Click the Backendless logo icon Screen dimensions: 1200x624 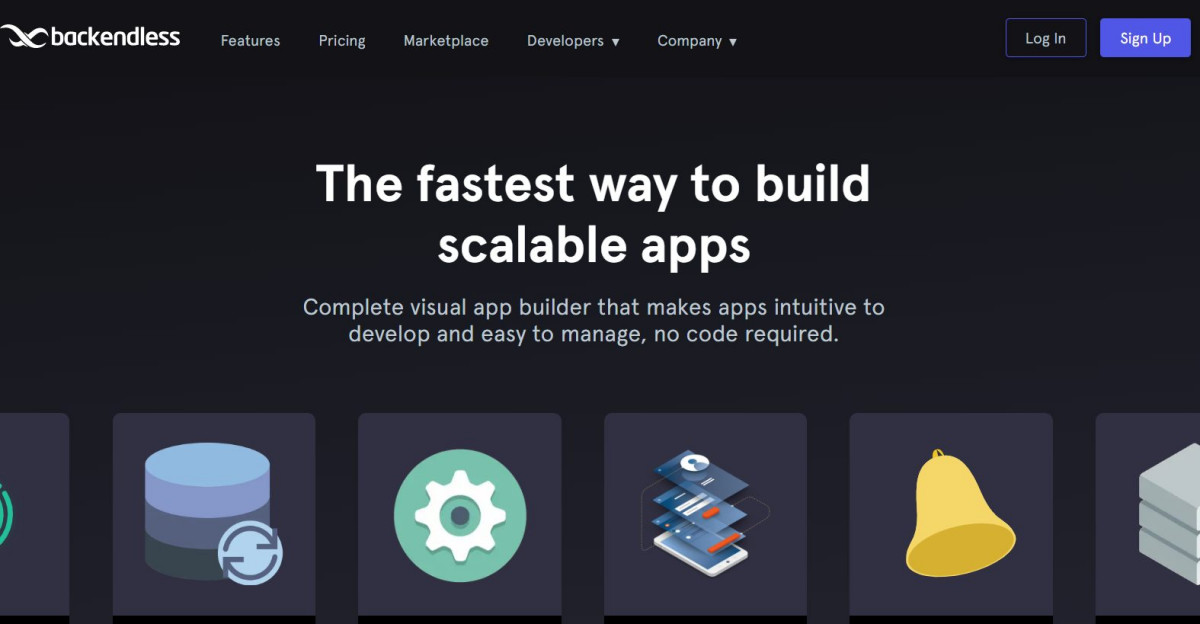click(x=22, y=34)
